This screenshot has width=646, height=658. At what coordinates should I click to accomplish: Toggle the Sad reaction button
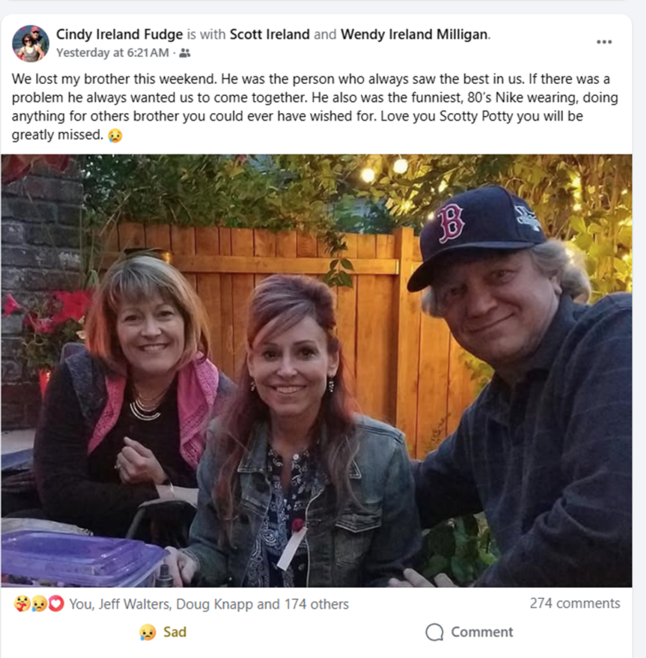(x=162, y=632)
